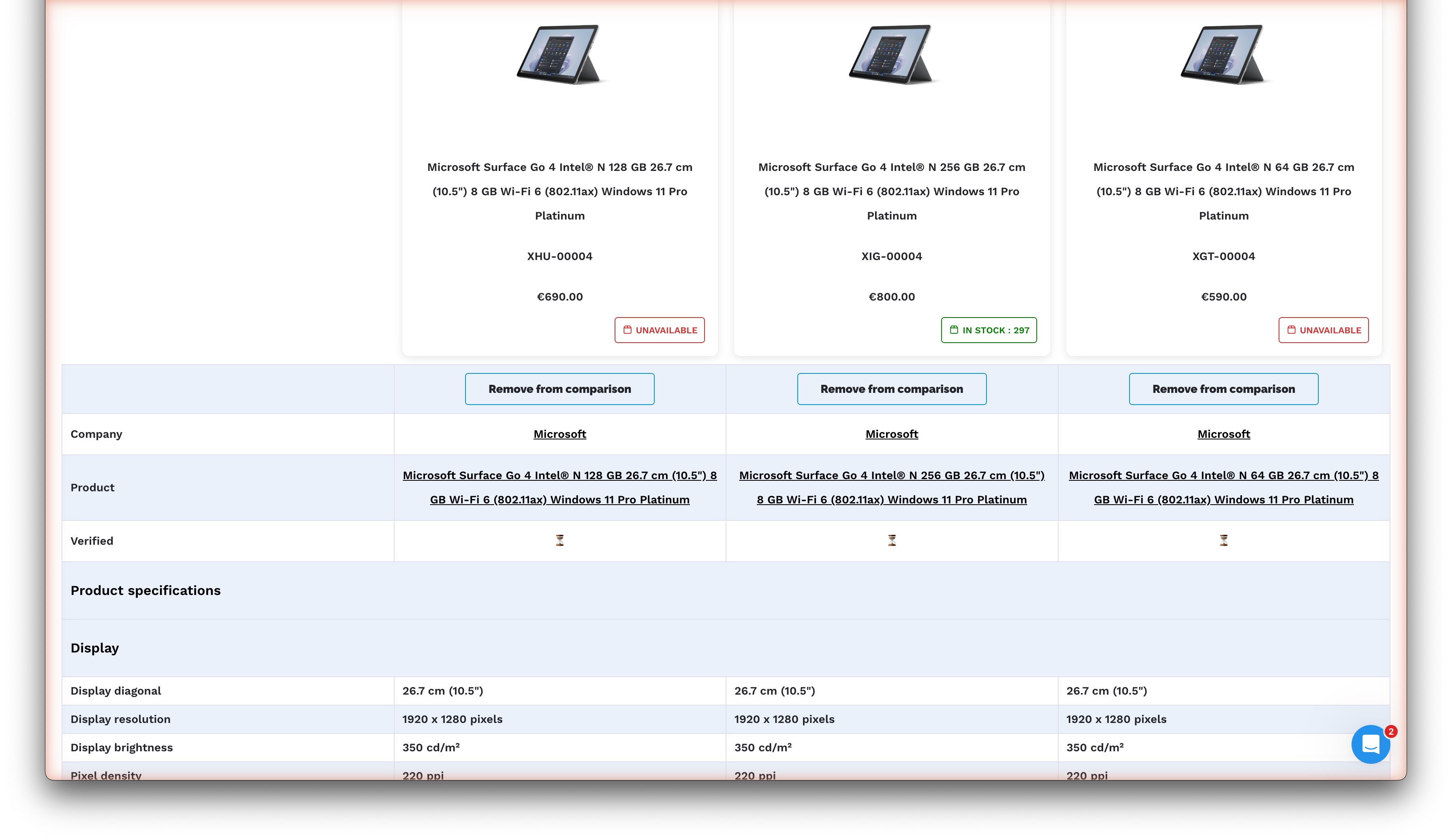Click the €690.00 price
The image size is (1452, 840).
(559, 296)
